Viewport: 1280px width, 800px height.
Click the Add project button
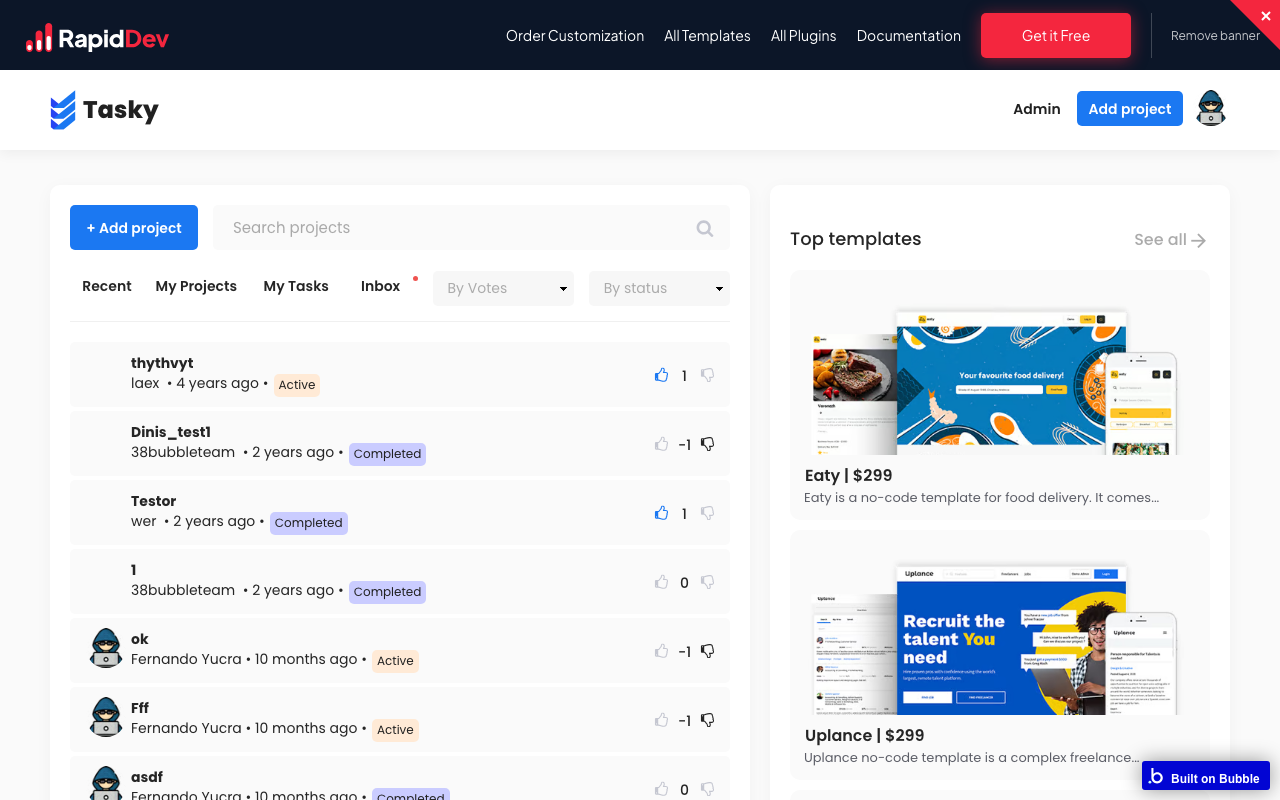click(x=1129, y=108)
